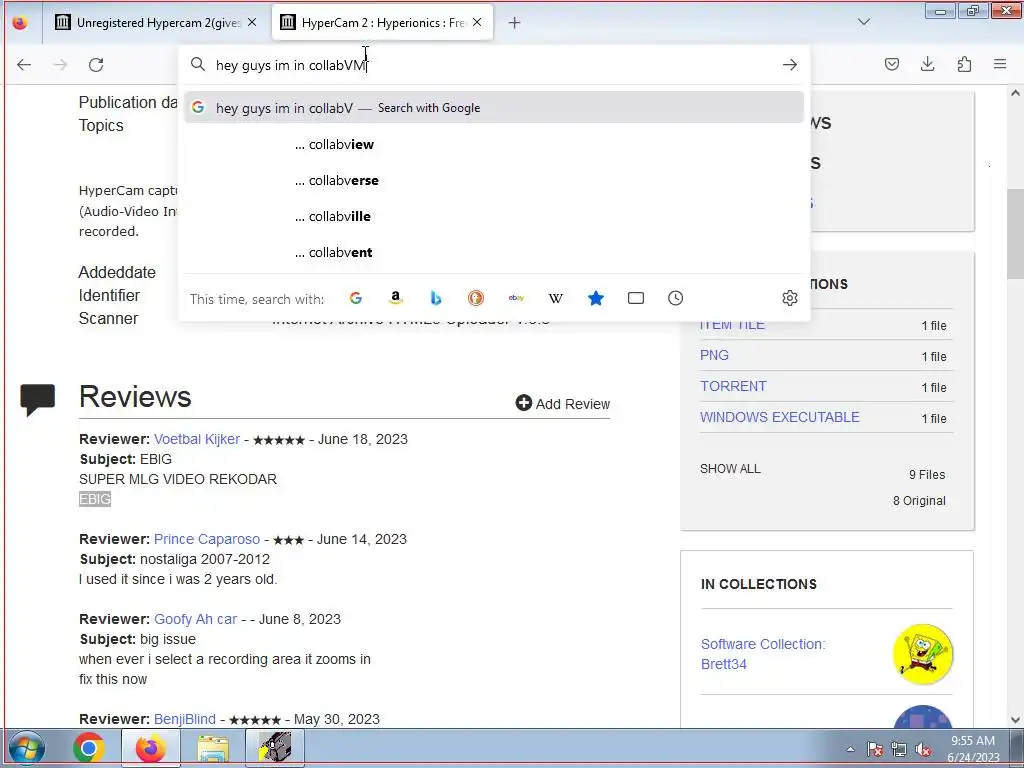Click the forward navigation arrow

point(60,65)
